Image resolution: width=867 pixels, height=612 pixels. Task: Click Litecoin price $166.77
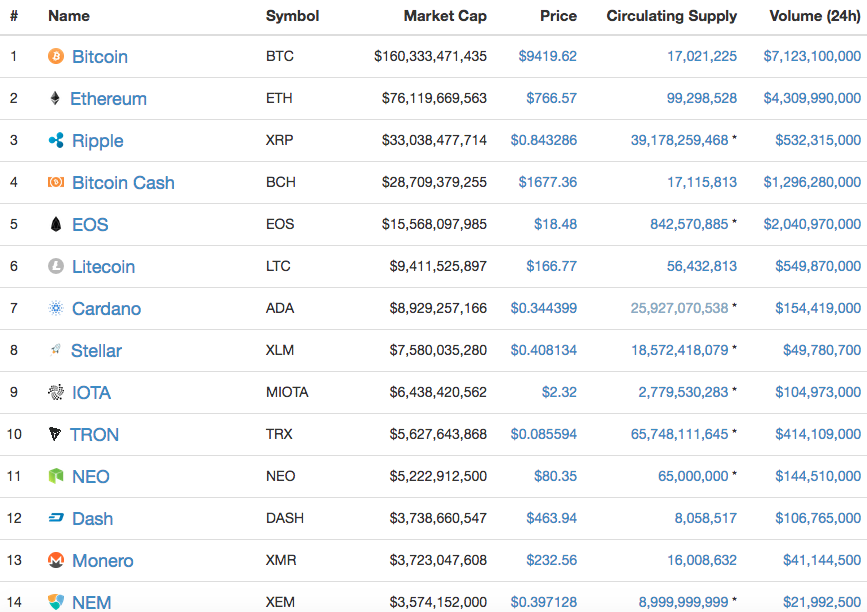(551, 266)
